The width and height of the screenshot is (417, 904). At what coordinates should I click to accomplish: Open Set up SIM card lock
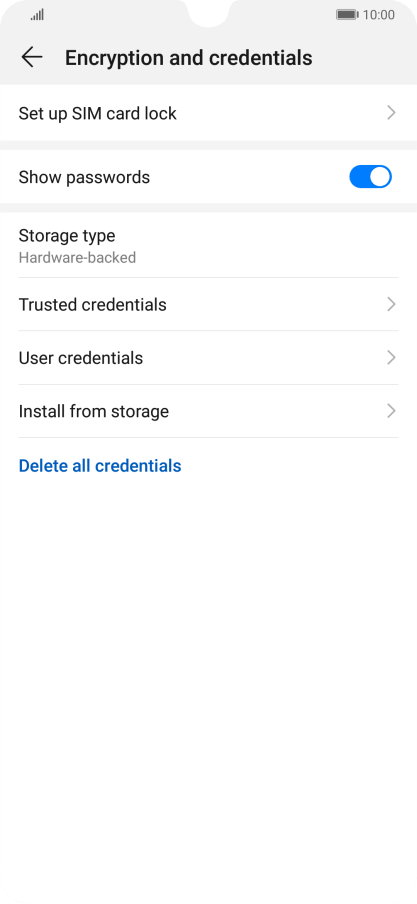[x=208, y=113]
